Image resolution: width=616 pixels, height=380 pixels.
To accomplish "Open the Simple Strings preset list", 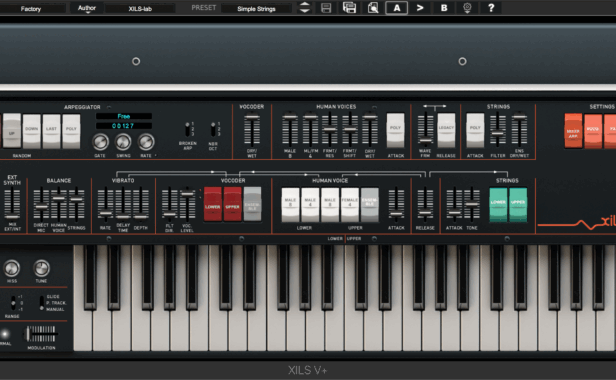I will tap(256, 9).
